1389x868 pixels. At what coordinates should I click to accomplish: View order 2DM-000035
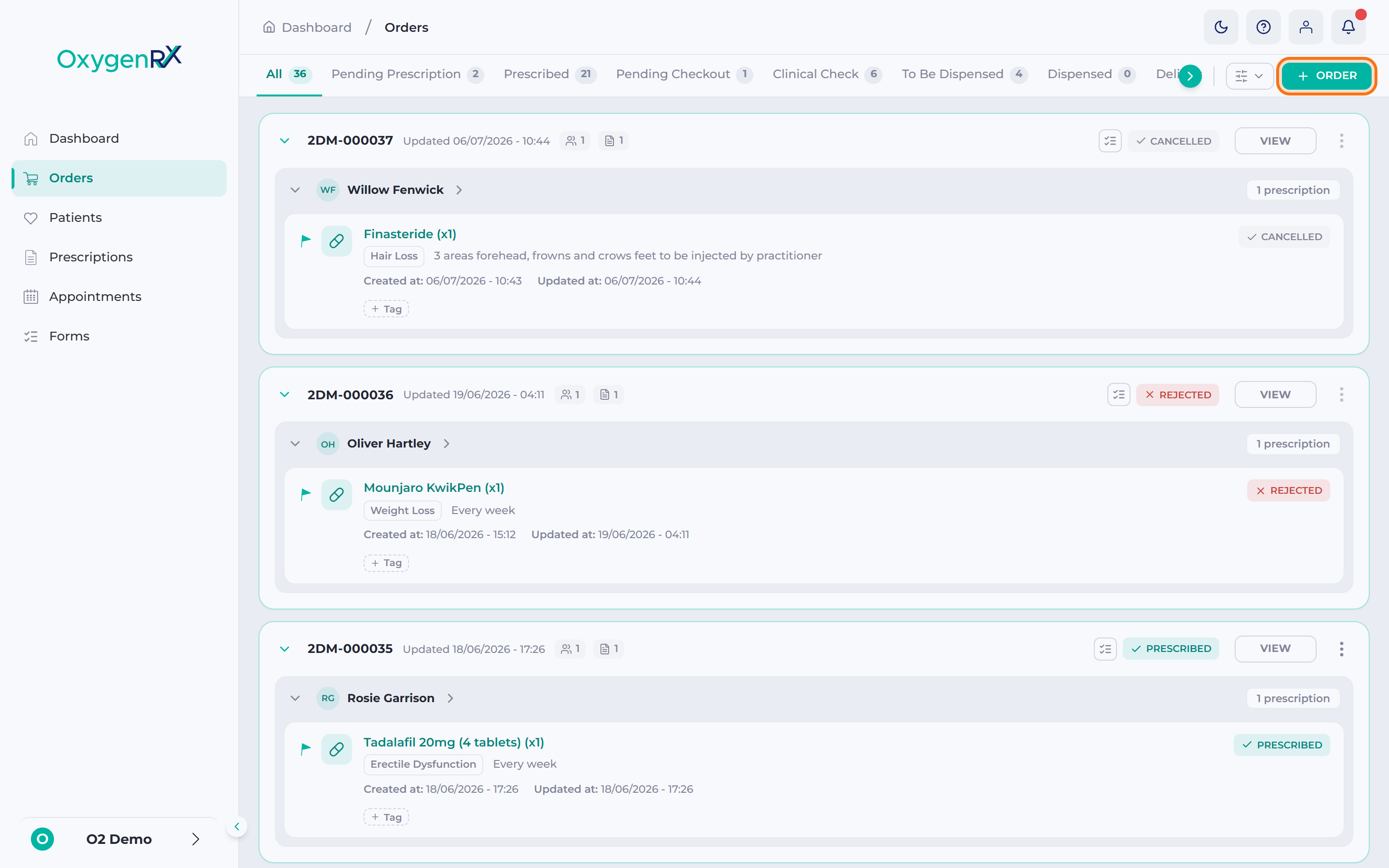(x=1275, y=649)
